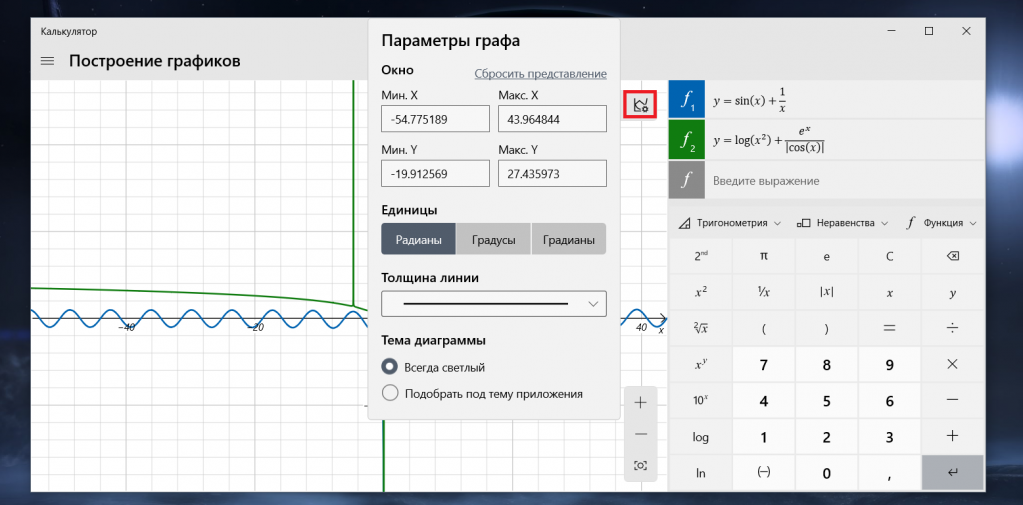The height and width of the screenshot is (505, 1023).
Task: Click the digit 6 key
Action: coord(889,401)
